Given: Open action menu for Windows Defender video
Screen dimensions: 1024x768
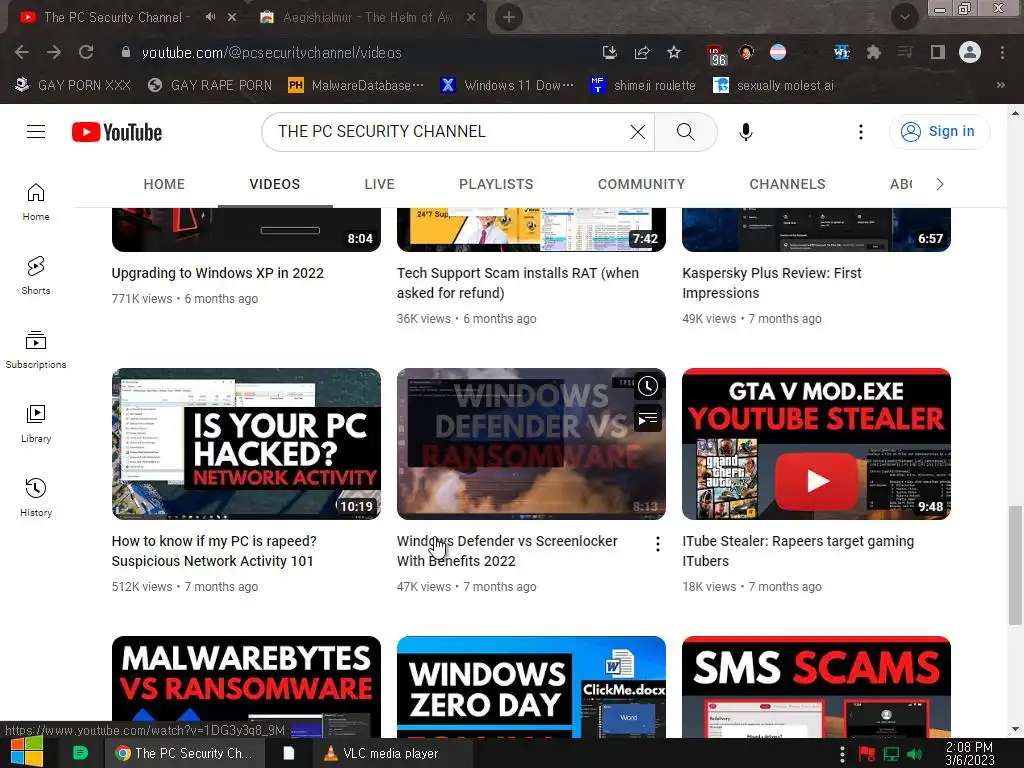Looking at the screenshot, I should pos(658,544).
